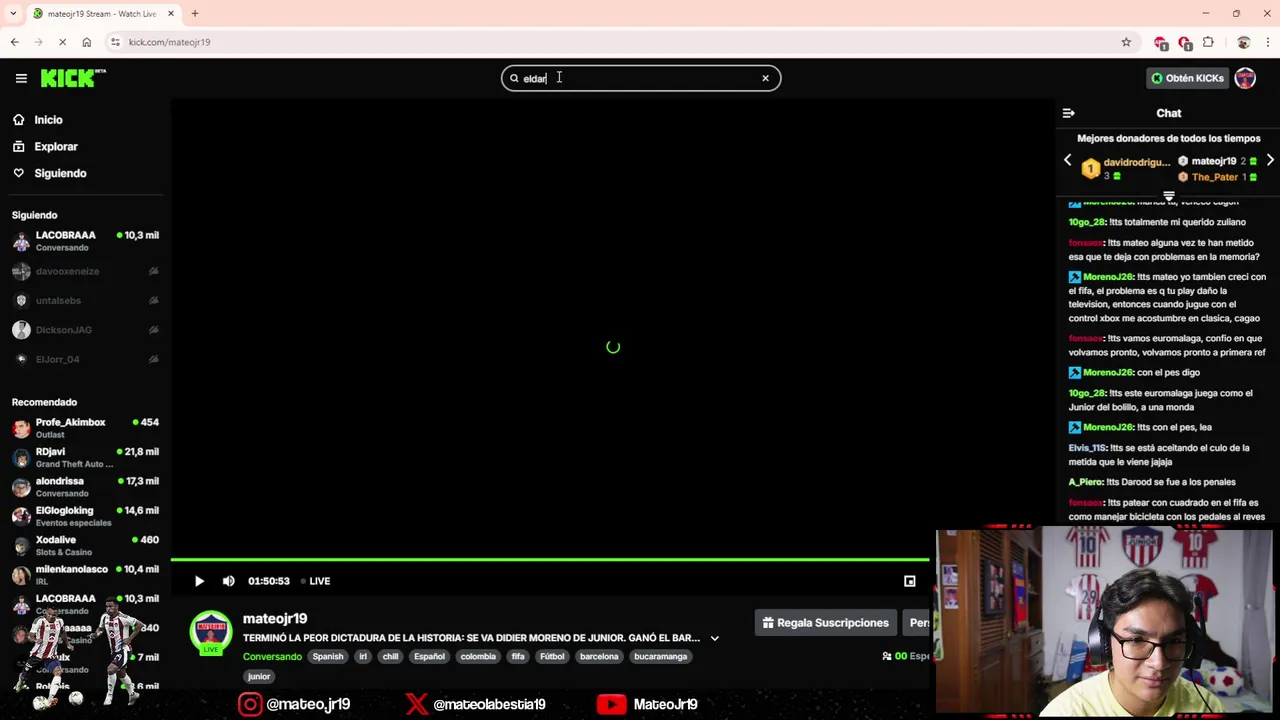Open followed channel LACOBRAAA
The image size is (1280, 720).
click(85, 241)
